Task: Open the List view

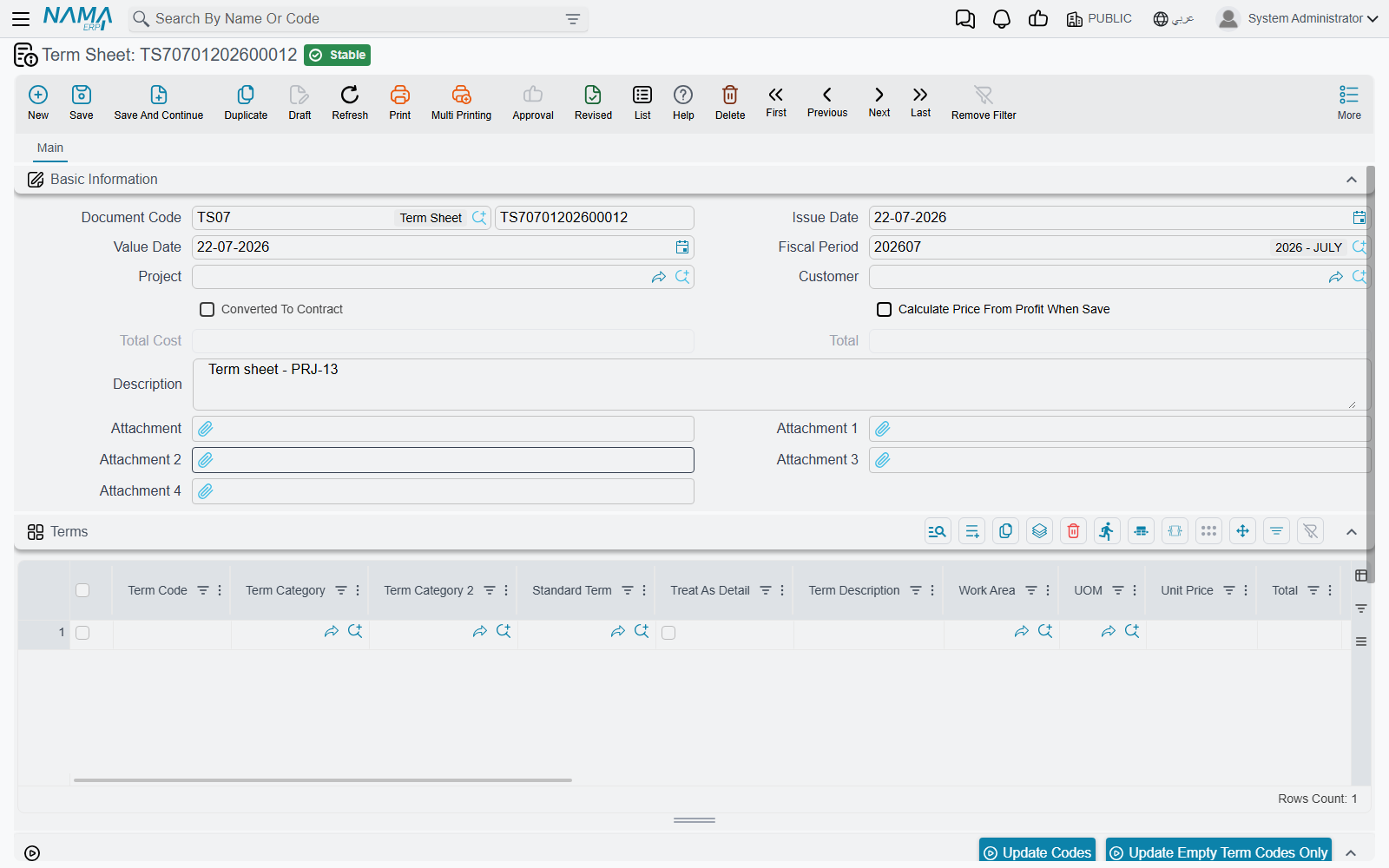Action: coord(642,102)
